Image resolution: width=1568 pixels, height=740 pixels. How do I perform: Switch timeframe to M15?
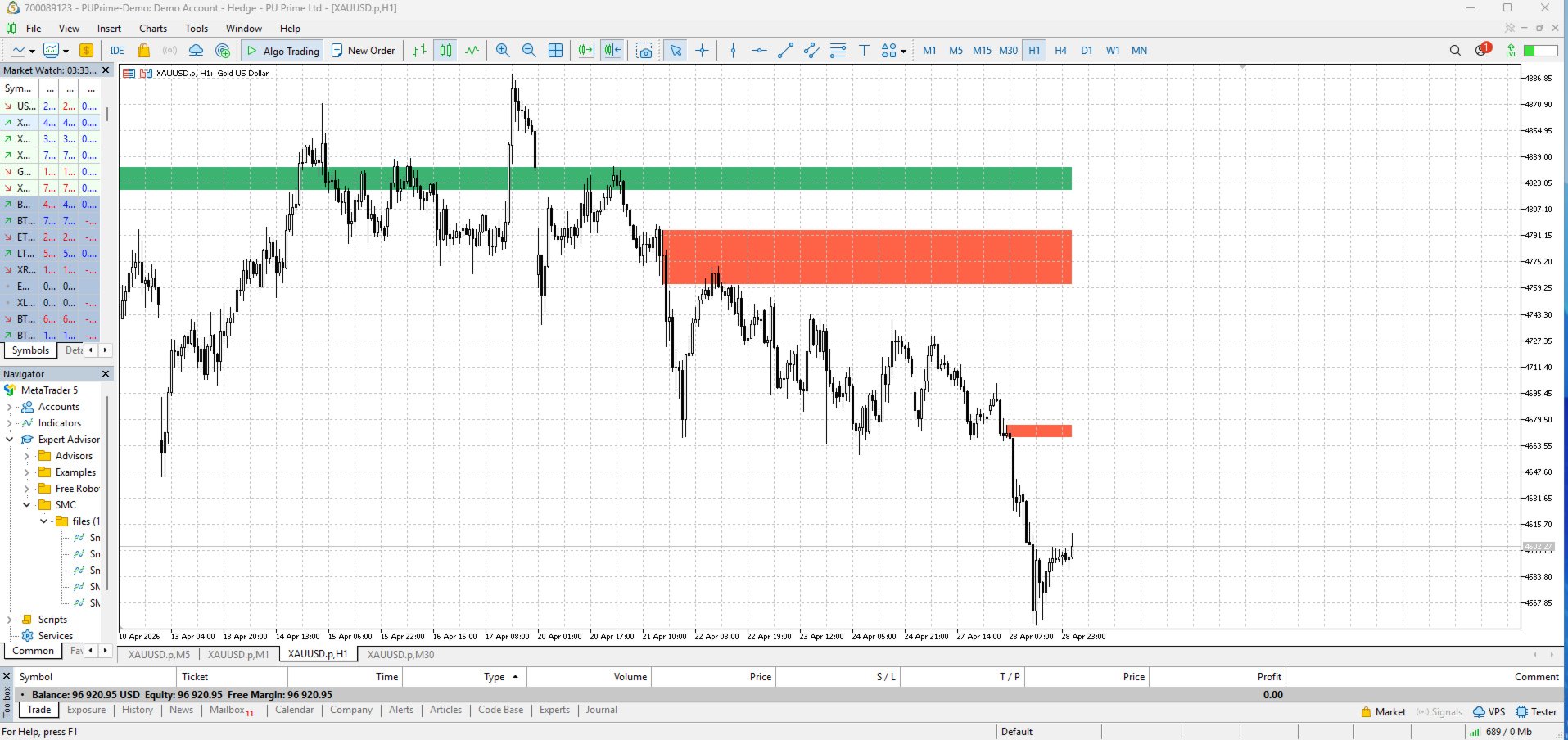point(982,51)
